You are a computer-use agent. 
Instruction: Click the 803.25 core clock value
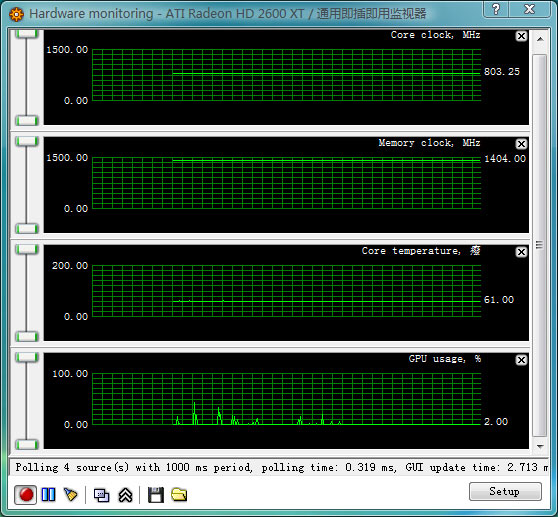(502, 72)
